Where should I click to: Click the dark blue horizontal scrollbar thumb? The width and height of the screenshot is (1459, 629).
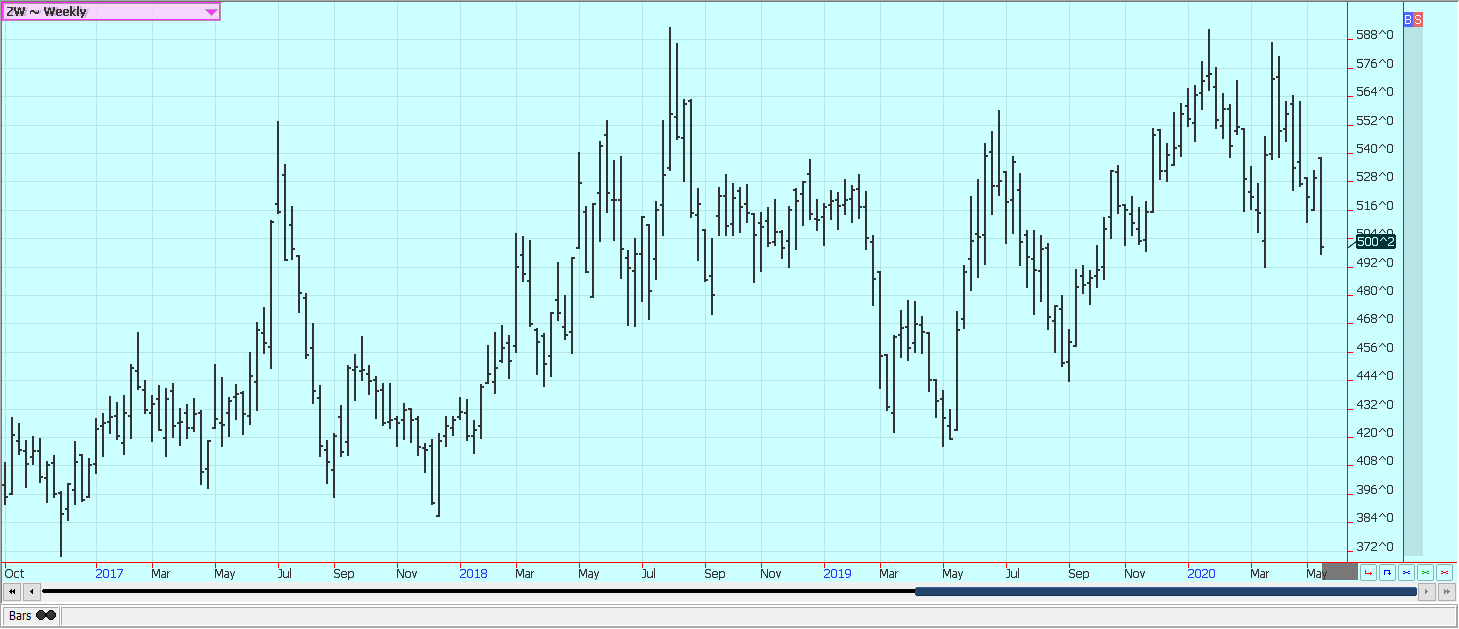pyautogui.click(x=1166, y=592)
